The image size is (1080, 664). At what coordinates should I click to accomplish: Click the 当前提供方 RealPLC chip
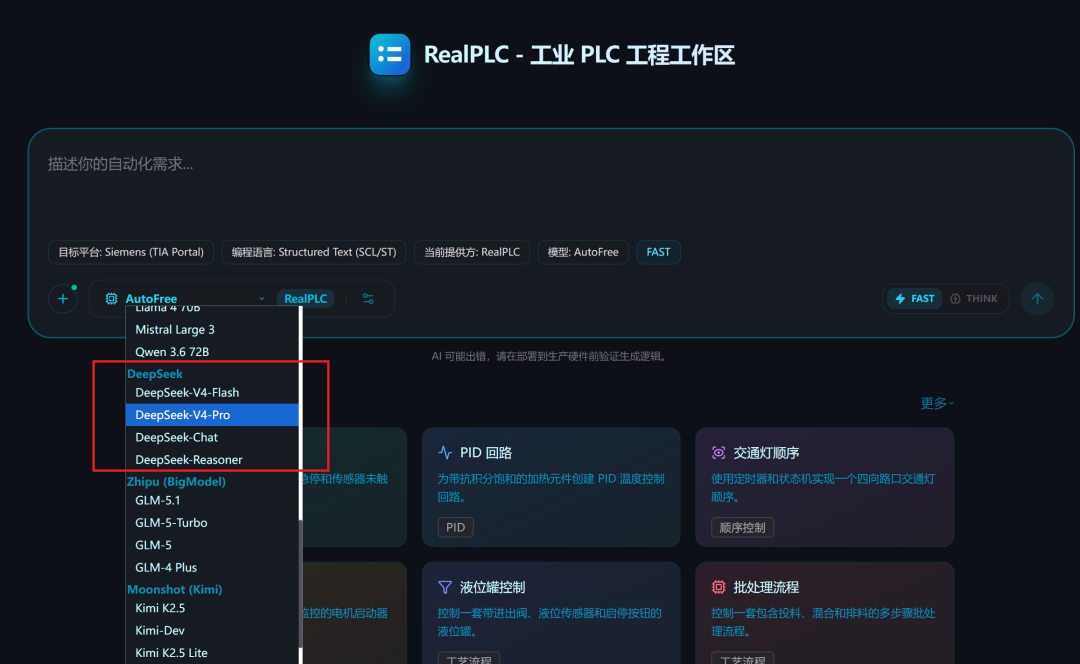pyautogui.click(x=472, y=252)
